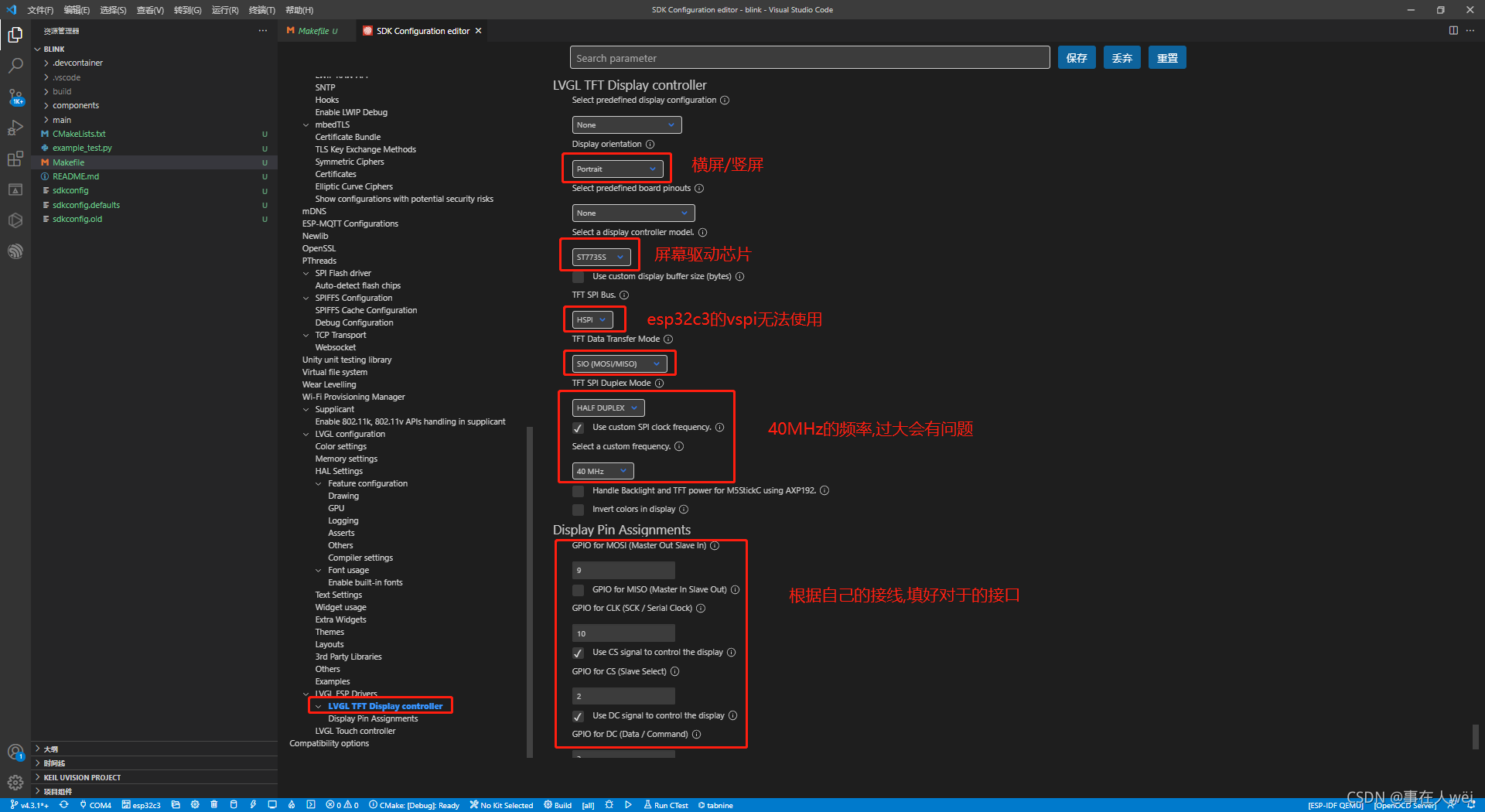Toggle Use custom SPI clock frequency checkbox

click(x=578, y=428)
